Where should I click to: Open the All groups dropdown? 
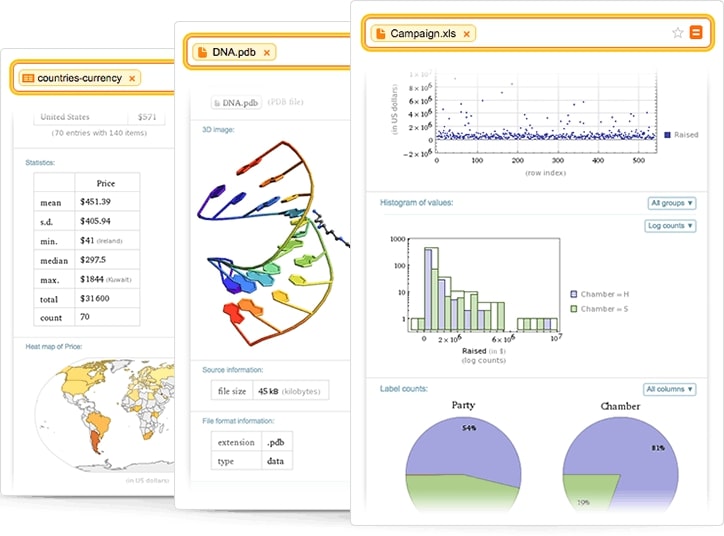coord(672,203)
